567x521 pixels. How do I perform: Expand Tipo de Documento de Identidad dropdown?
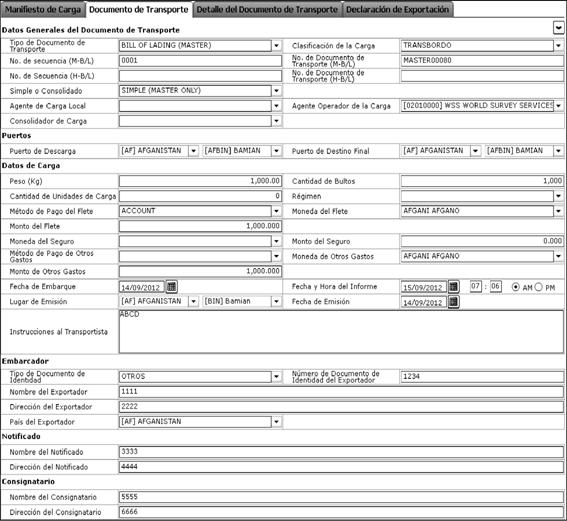click(276, 377)
